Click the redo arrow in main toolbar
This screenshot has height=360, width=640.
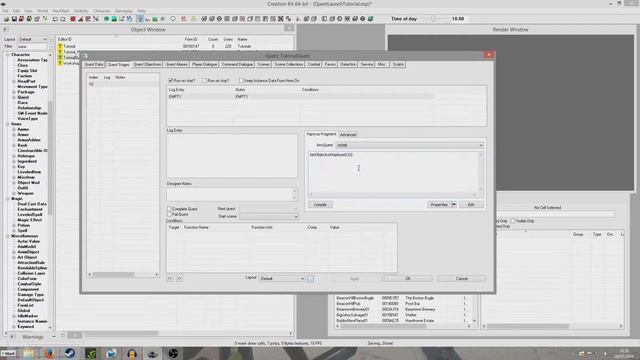pyautogui.click(x=63, y=19)
